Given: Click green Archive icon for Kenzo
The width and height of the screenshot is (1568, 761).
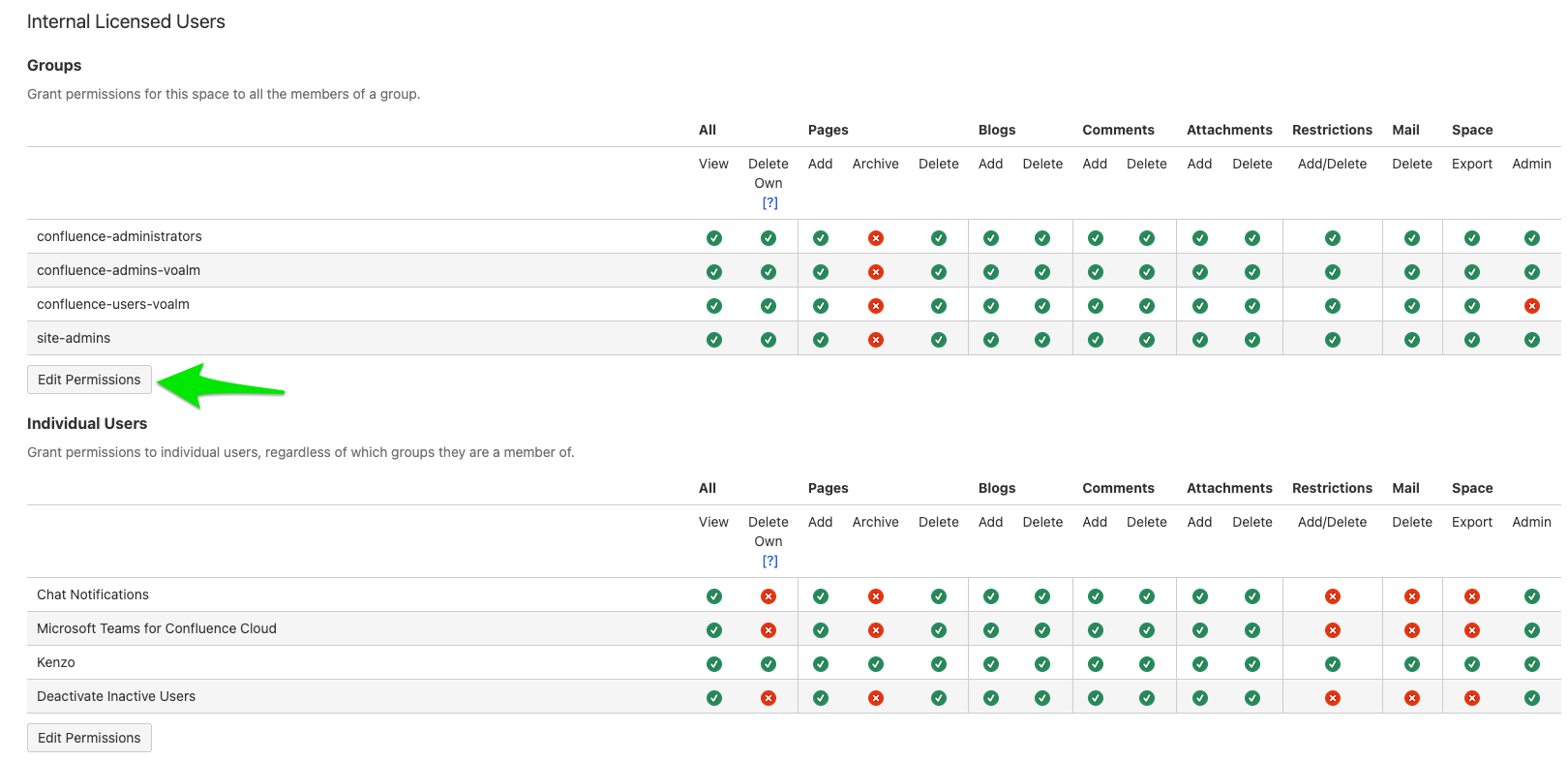Looking at the screenshot, I should tap(875, 664).
